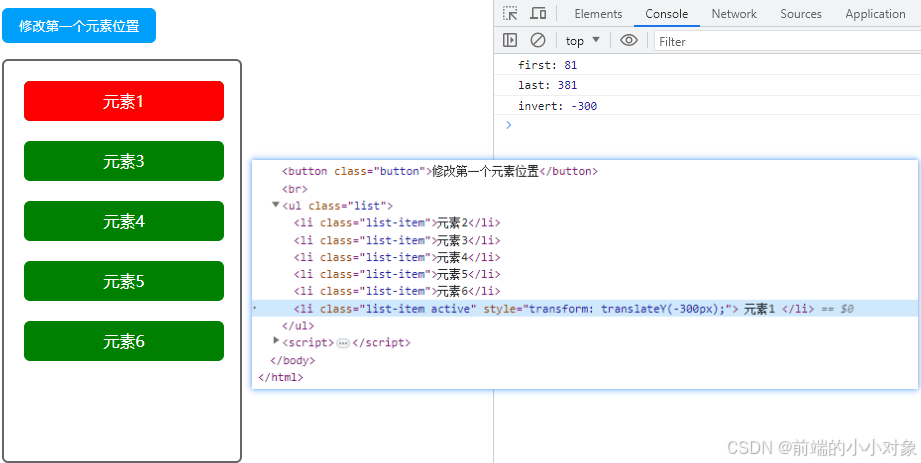This screenshot has height=463, width=921.
Task: Click the console log 'last: 381'
Action: pos(547,85)
